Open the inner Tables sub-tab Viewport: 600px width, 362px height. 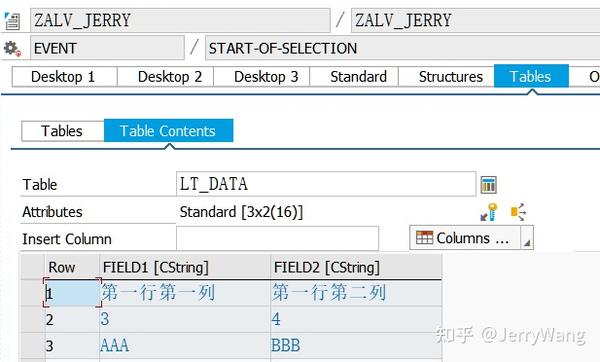[63, 131]
